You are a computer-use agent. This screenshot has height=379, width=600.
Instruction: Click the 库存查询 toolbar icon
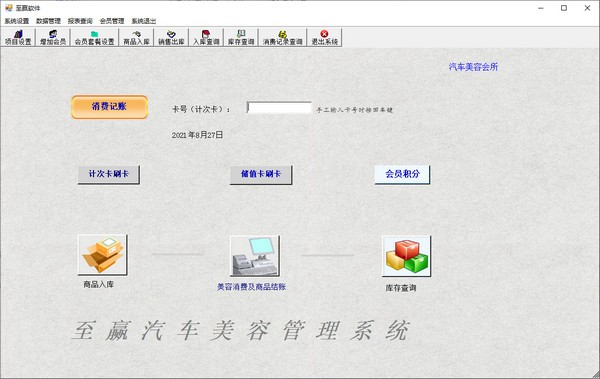[241, 38]
